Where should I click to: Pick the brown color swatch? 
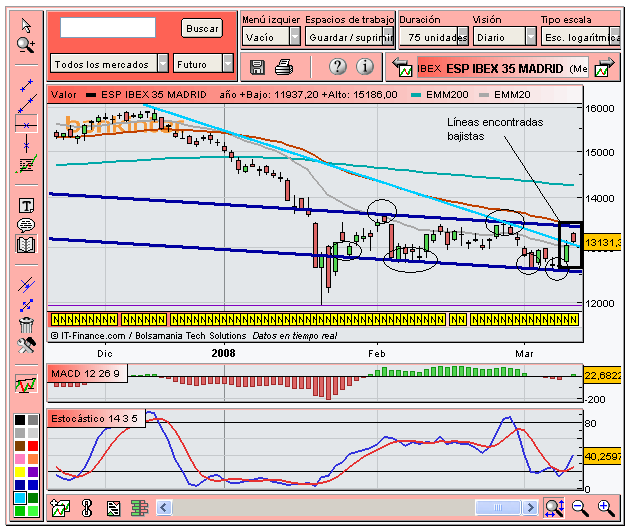pyautogui.click(x=20, y=446)
